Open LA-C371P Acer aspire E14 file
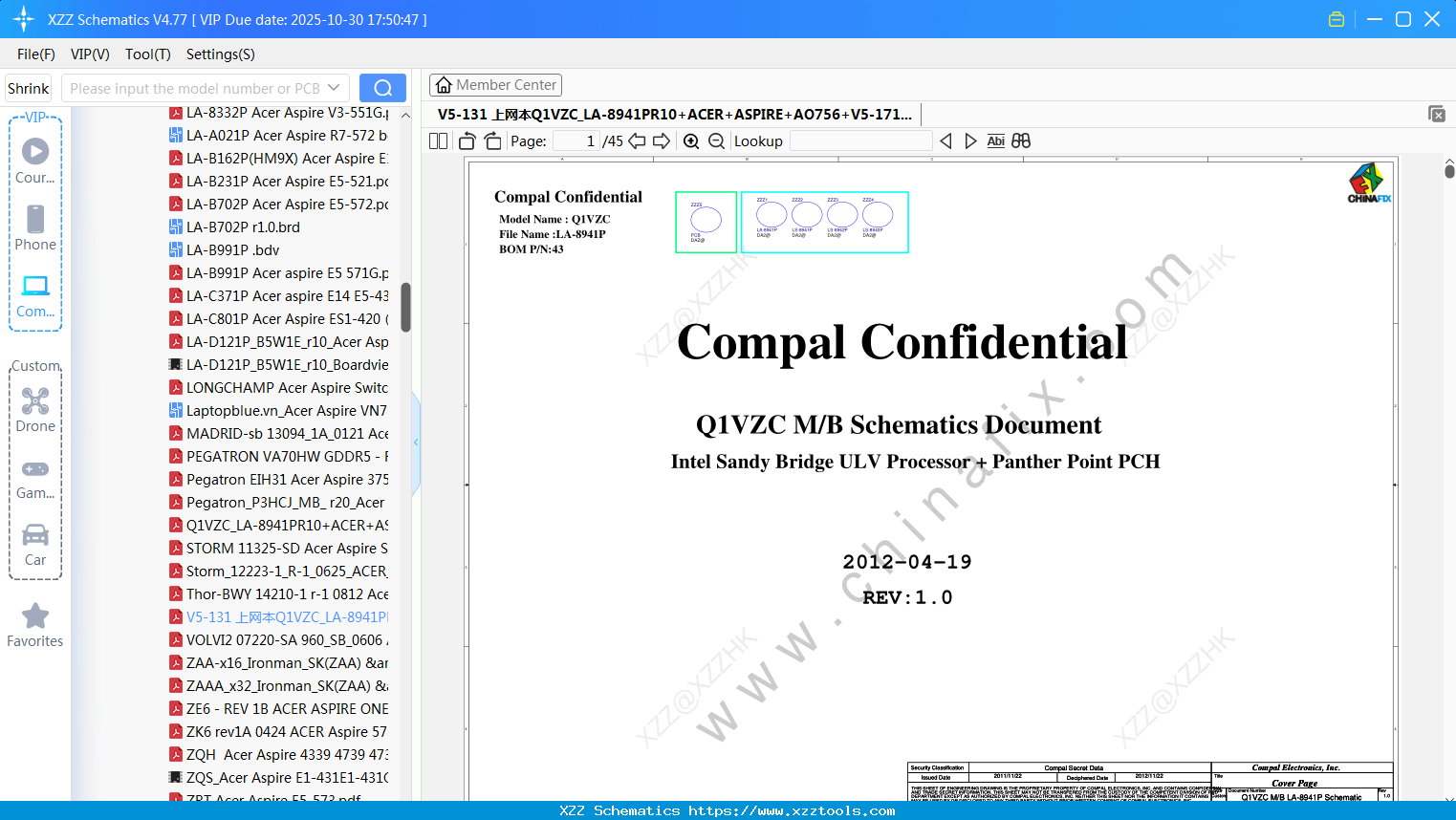1456x820 pixels. click(x=279, y=296)
